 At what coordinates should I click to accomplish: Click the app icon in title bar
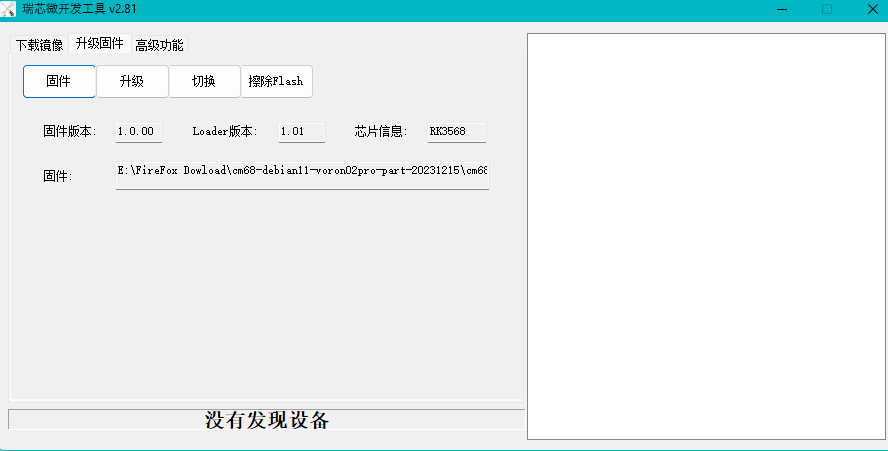click(8, 9)
